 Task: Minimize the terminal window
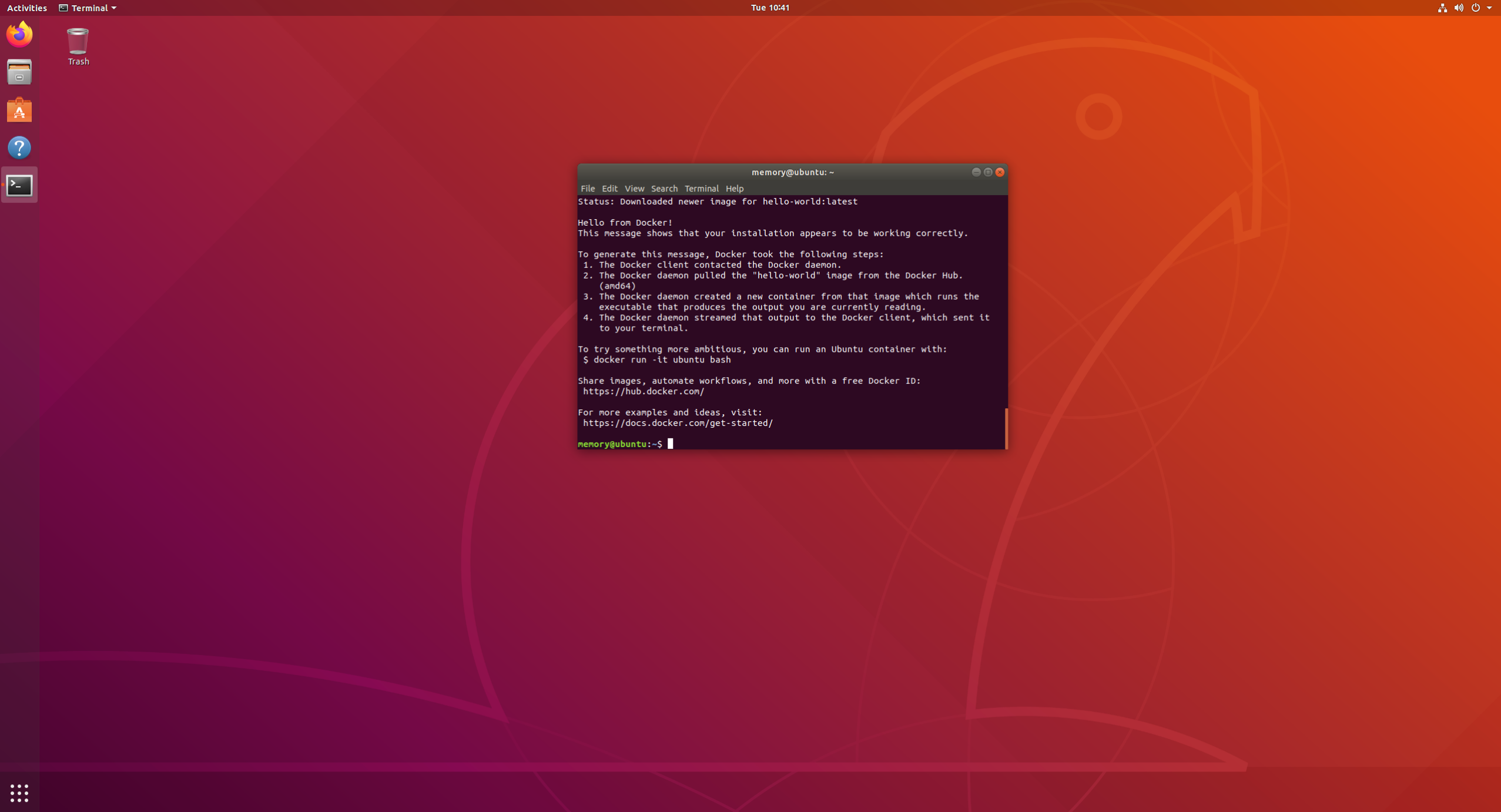pos(976,172)
